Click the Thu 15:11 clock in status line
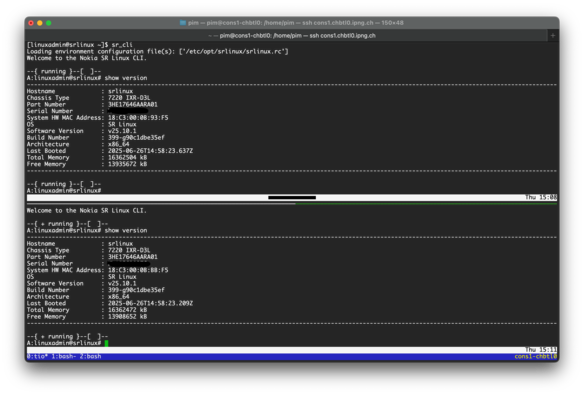The image size is (584, 395). pos(541,350)
